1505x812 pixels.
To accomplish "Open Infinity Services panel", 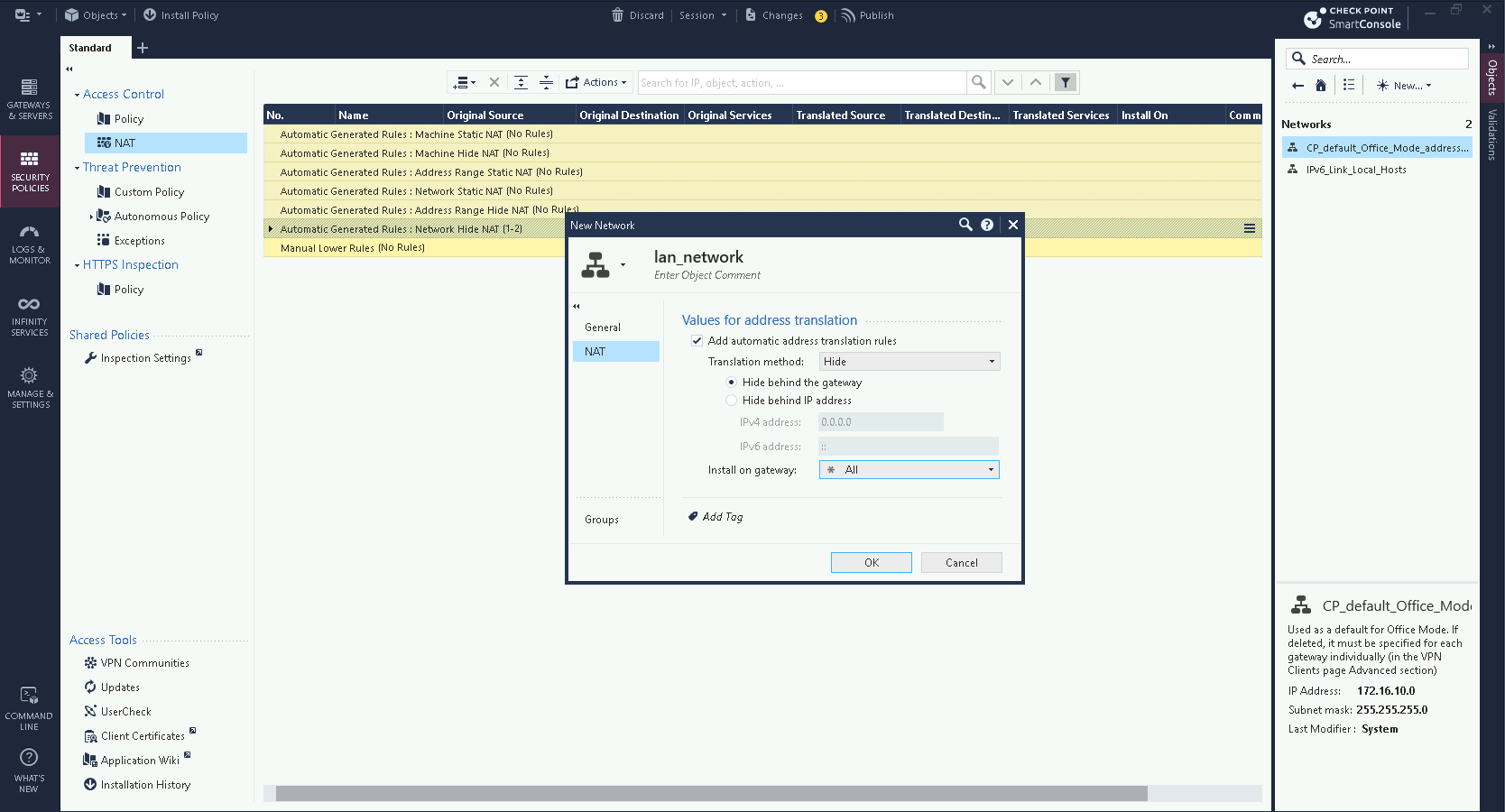I will 30,316.
